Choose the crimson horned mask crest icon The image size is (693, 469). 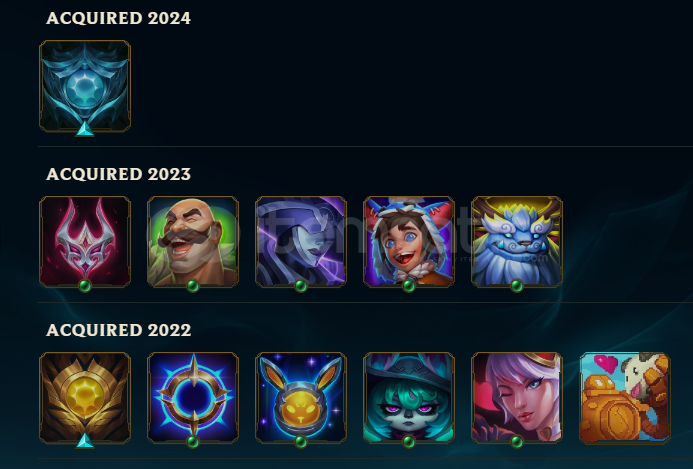[x=85, y=242]
